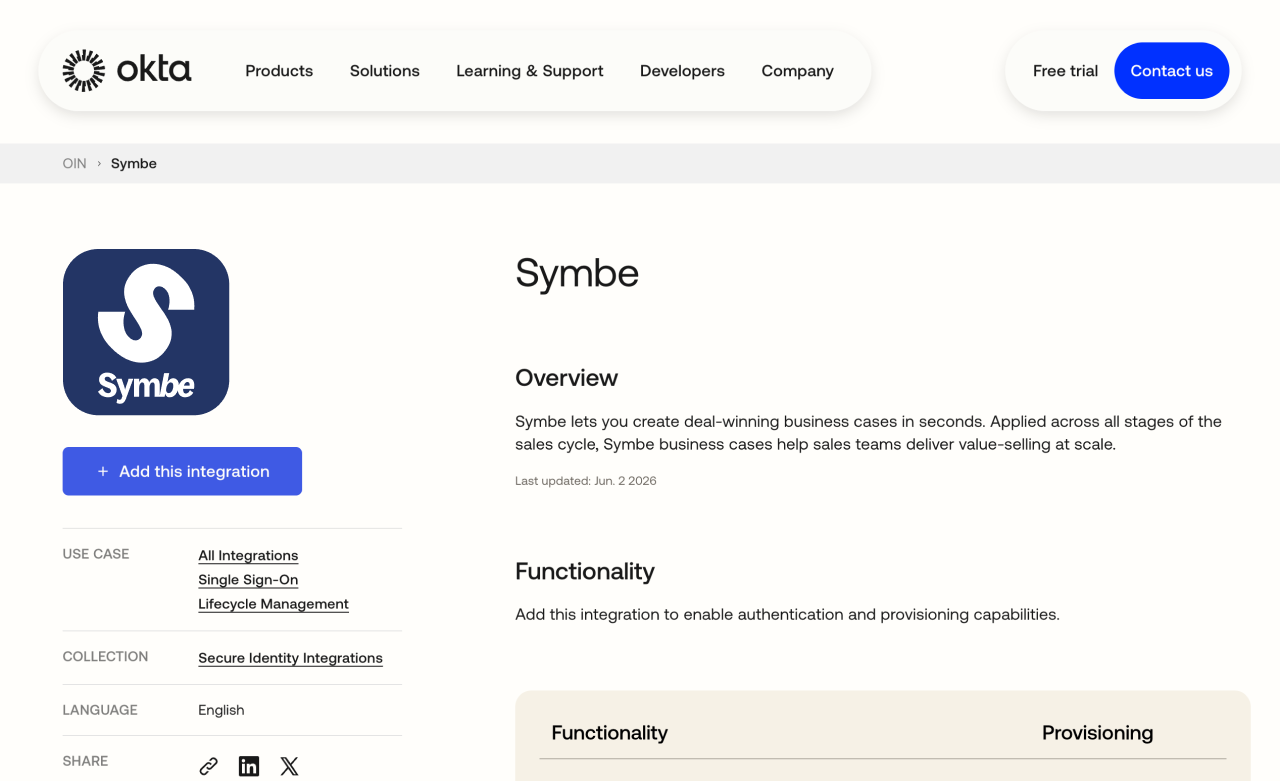Open the Products menu
Screen dimensions: 1280x781
[279, 71]
